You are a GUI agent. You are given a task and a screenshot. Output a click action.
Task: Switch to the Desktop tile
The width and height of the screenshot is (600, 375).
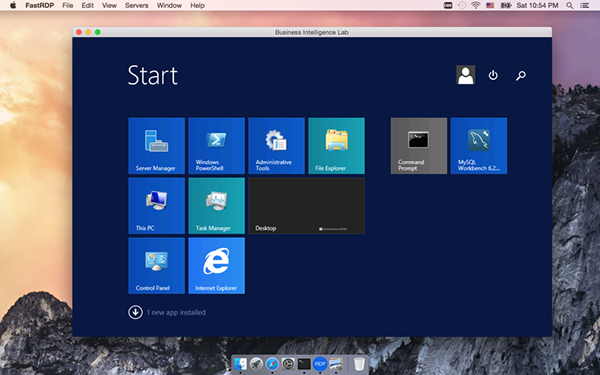point(307,206)
